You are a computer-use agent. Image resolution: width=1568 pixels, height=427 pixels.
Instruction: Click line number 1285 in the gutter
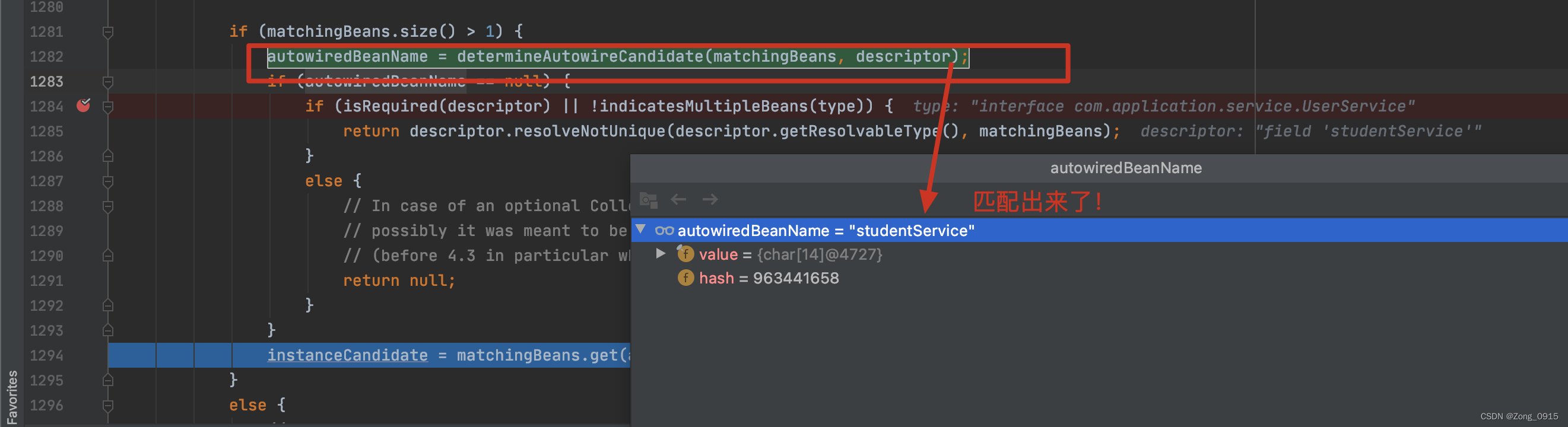pyautogui.click(x=46, y=132)
